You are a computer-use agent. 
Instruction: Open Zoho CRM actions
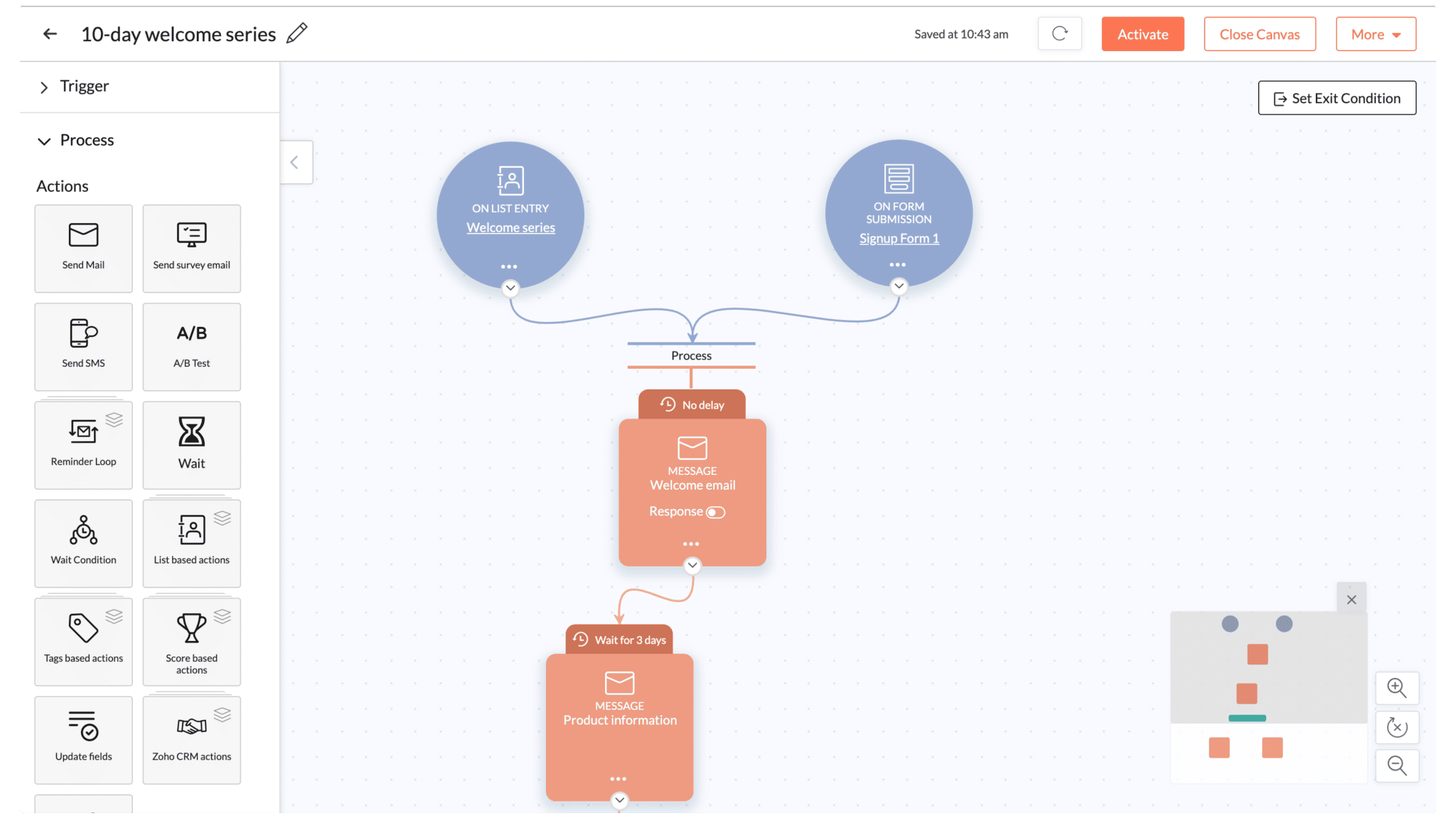click(x=191, y=740)
